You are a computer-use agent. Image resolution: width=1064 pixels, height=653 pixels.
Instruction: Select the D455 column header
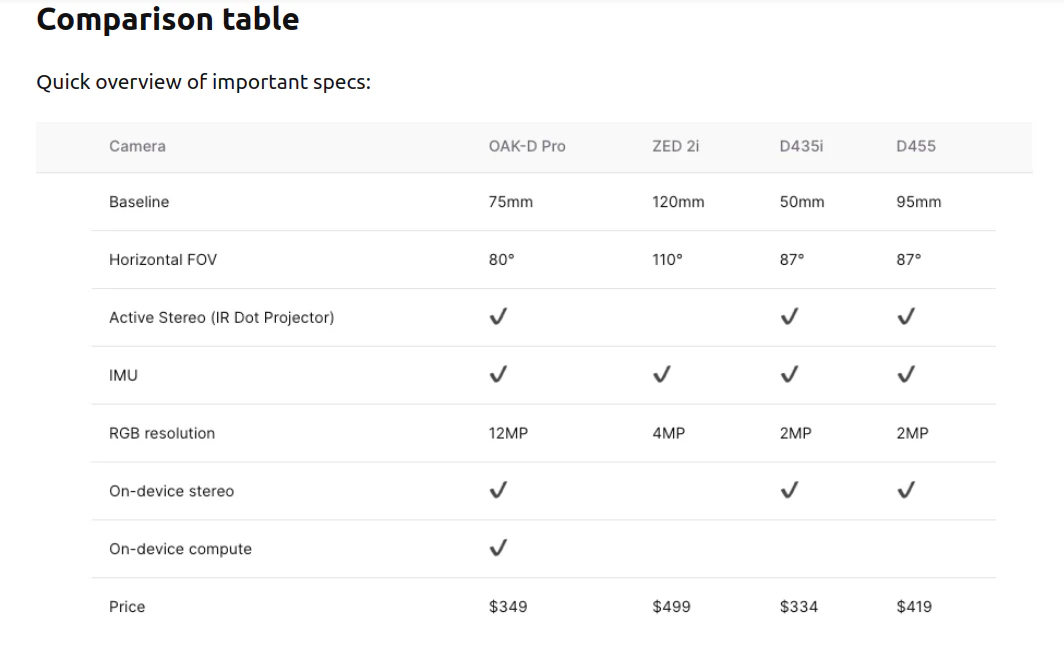click(916, 146)
